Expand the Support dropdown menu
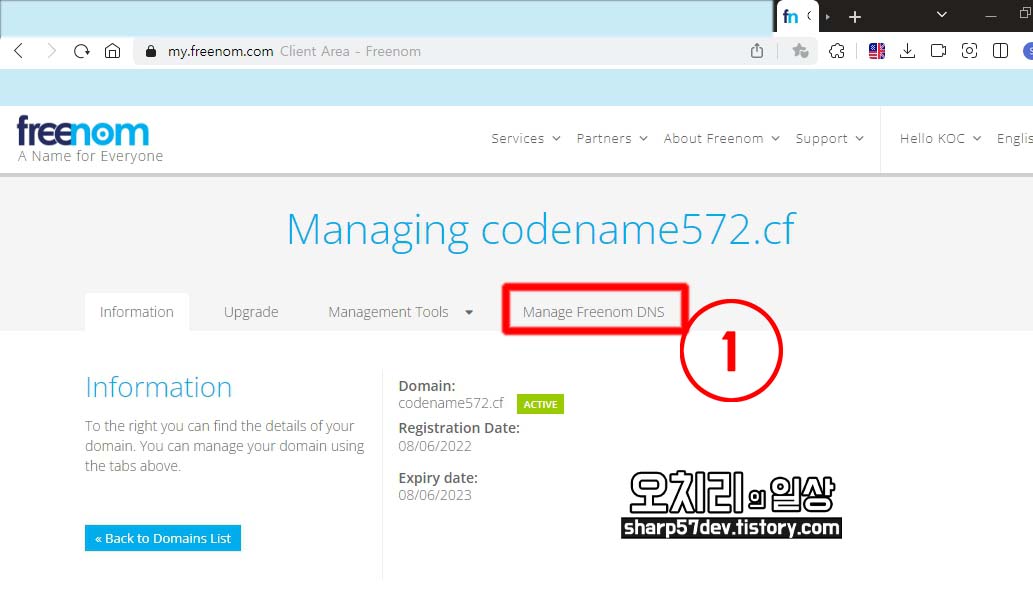 click(829, 138)
